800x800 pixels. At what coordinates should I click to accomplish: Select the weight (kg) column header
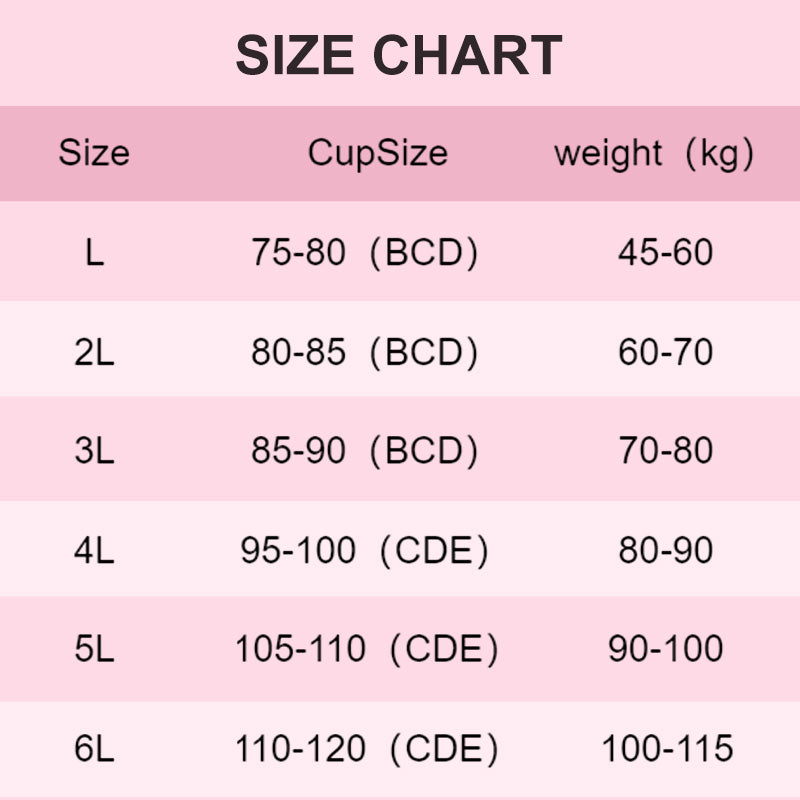click(654, 153)
